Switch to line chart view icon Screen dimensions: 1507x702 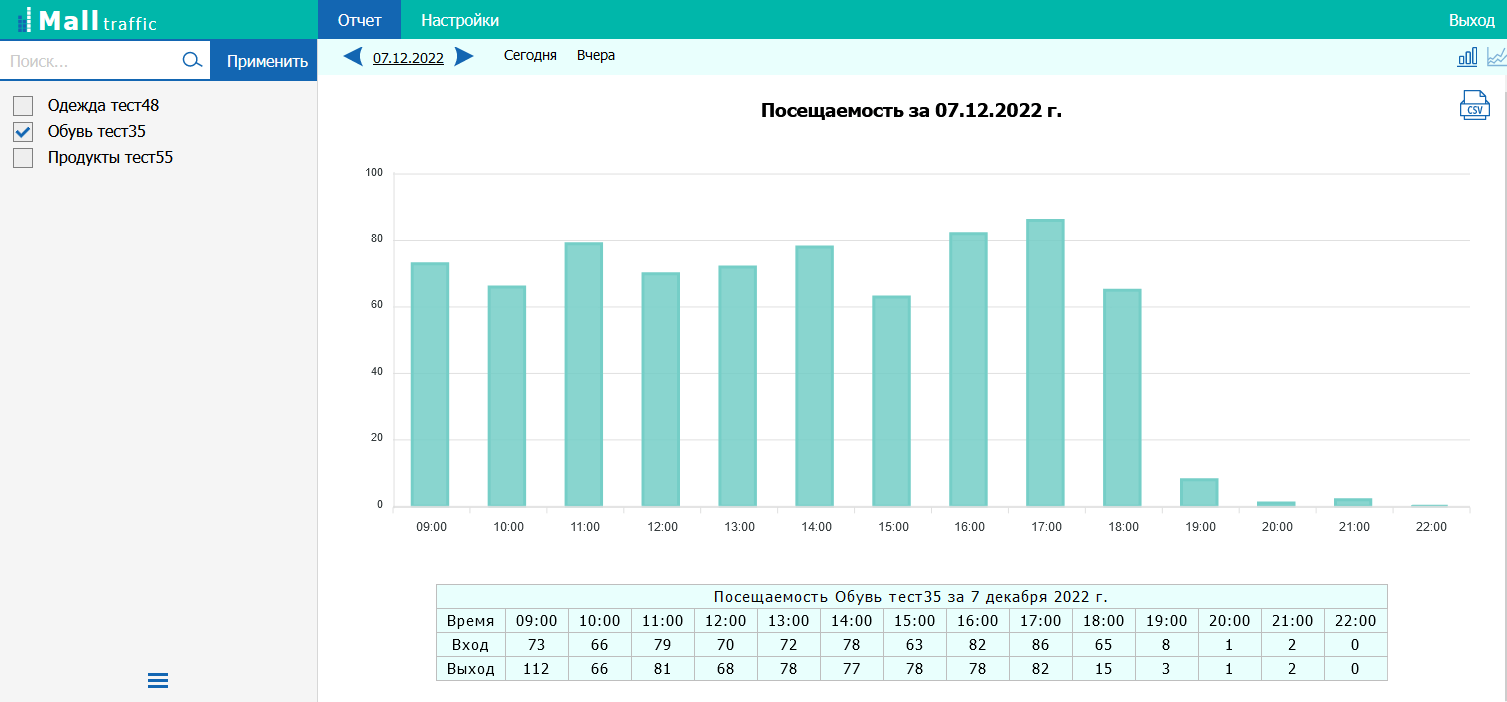click(1496, 57)
